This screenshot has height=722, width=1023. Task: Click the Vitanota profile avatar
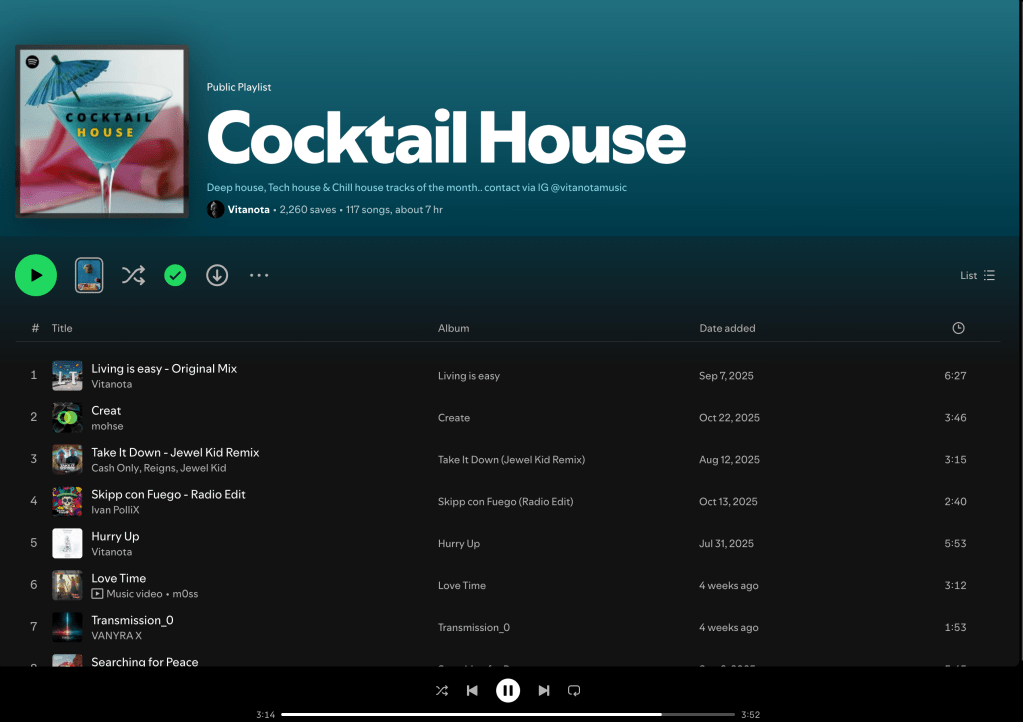(215, 209)
